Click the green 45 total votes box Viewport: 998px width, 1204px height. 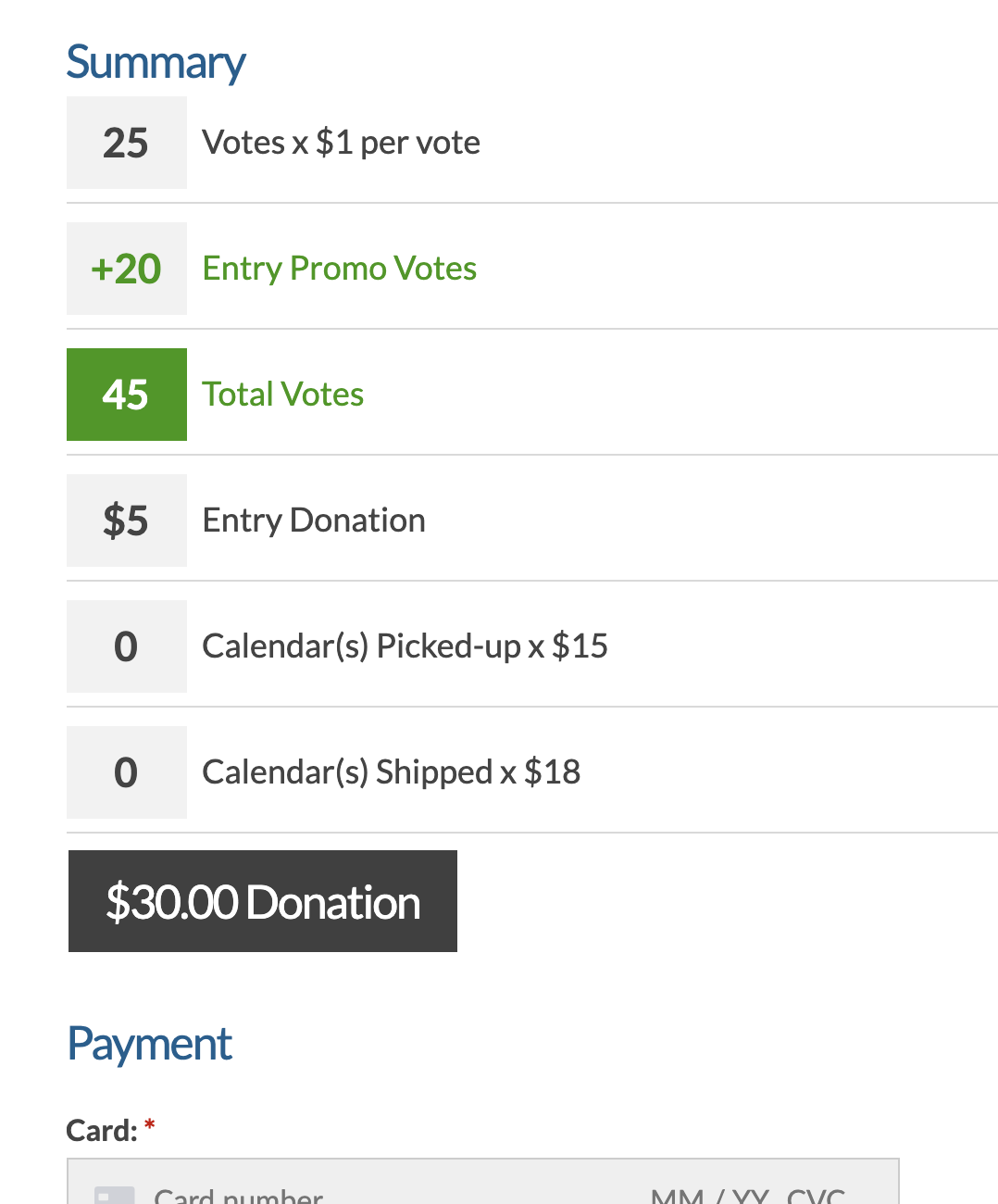[x=127, y=395]
